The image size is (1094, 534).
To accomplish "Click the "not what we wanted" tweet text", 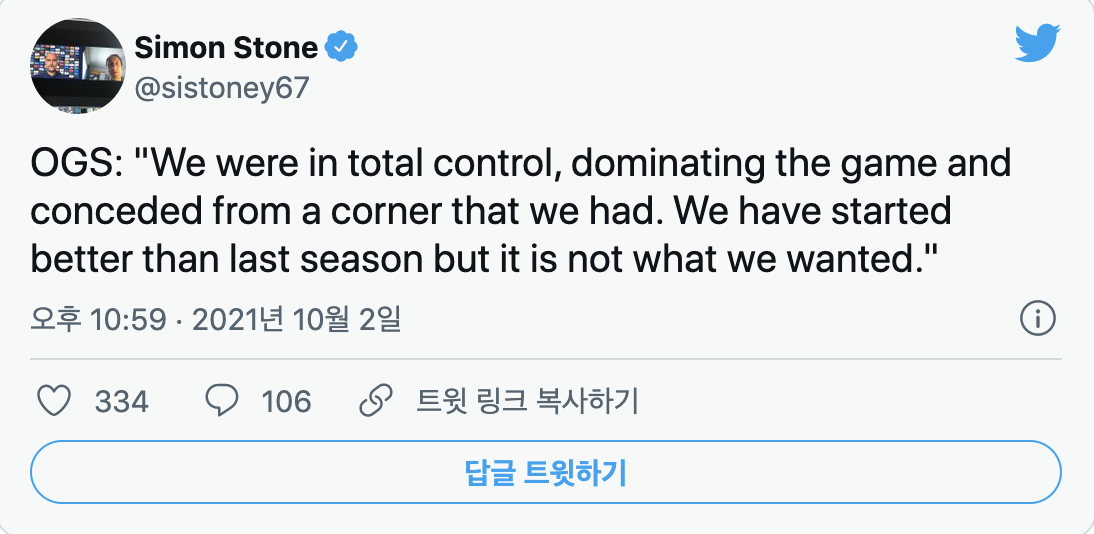I will click(752, 259).
